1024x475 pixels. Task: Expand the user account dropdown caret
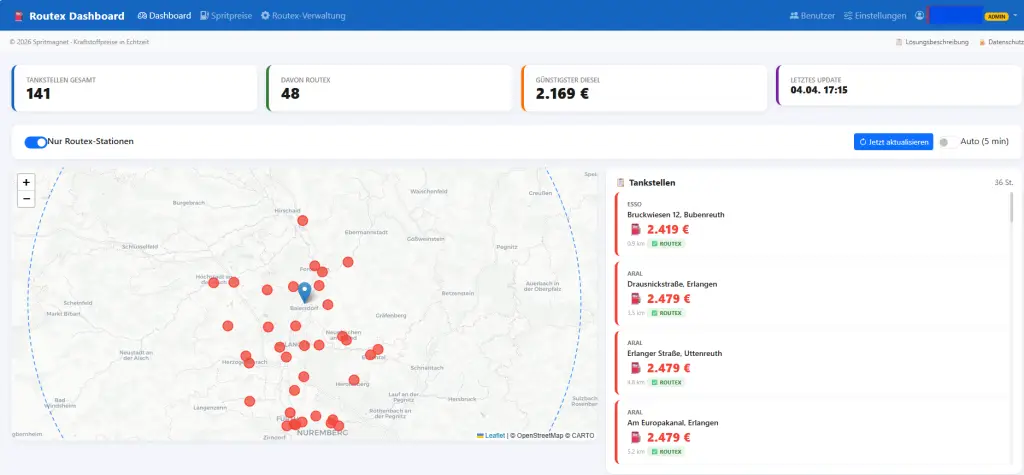(x=1015, y=16)
